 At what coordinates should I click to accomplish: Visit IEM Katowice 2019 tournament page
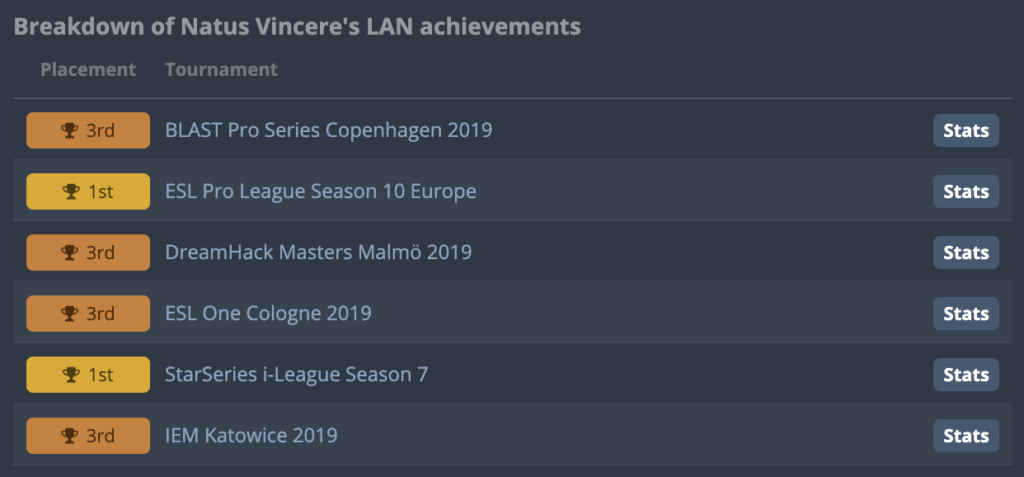pos(251,435)
